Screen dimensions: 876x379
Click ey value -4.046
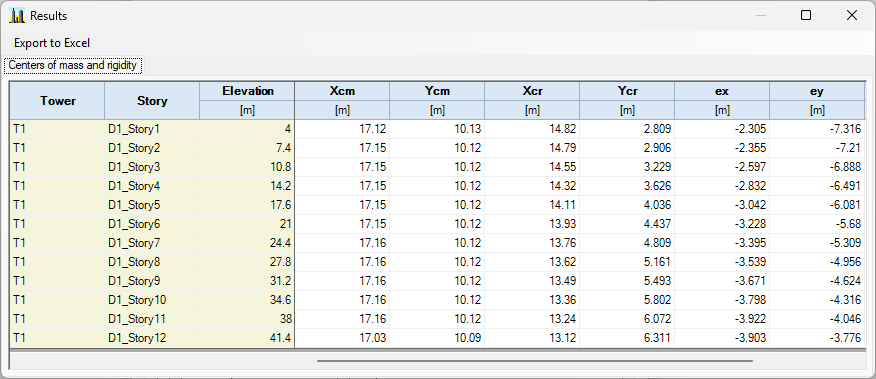point(817,319)
